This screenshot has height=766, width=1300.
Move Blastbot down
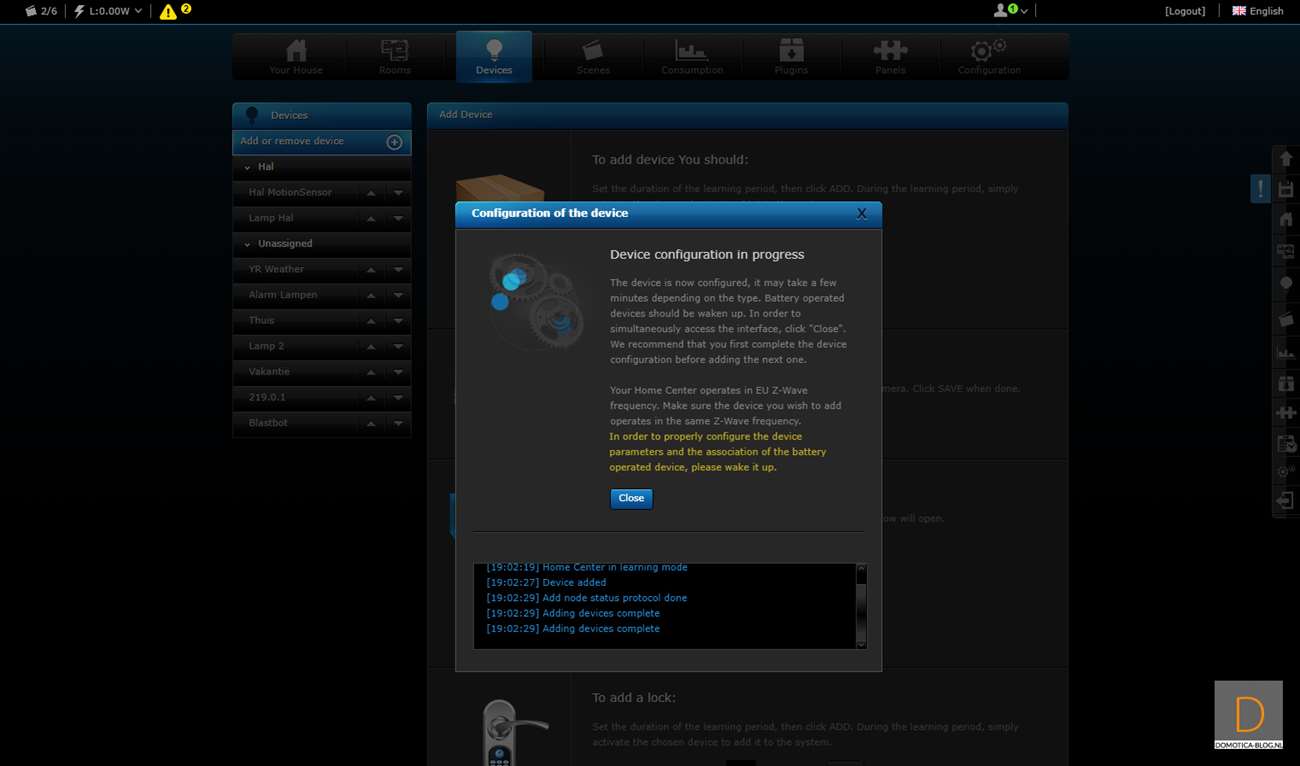point(398,424)
